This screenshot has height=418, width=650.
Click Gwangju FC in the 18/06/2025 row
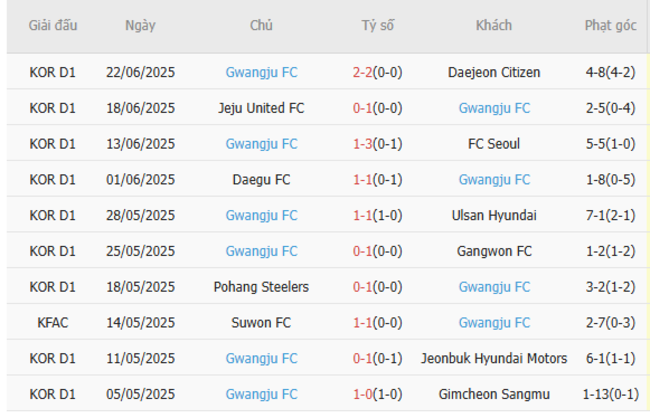pos(494,108)
